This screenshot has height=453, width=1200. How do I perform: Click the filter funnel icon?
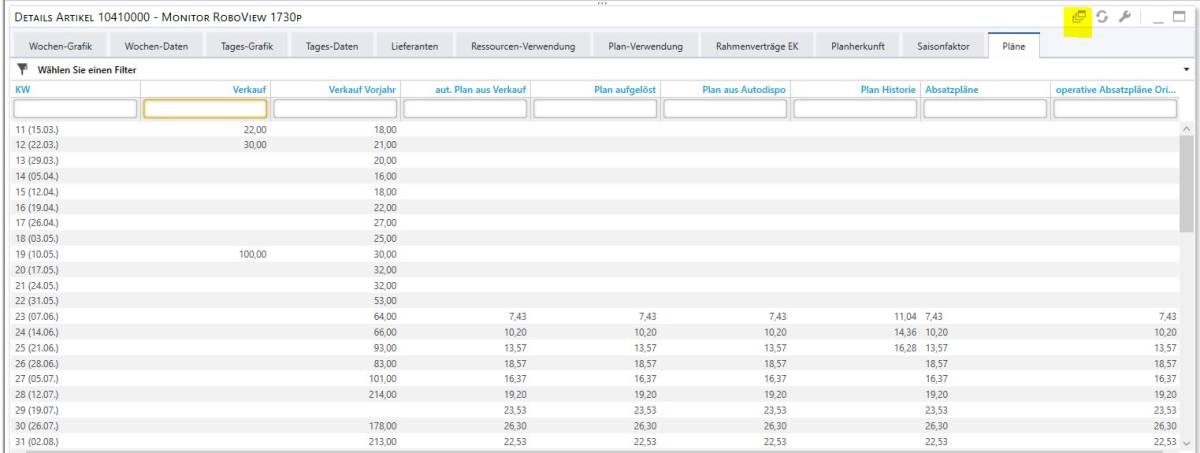click(22, 70)
